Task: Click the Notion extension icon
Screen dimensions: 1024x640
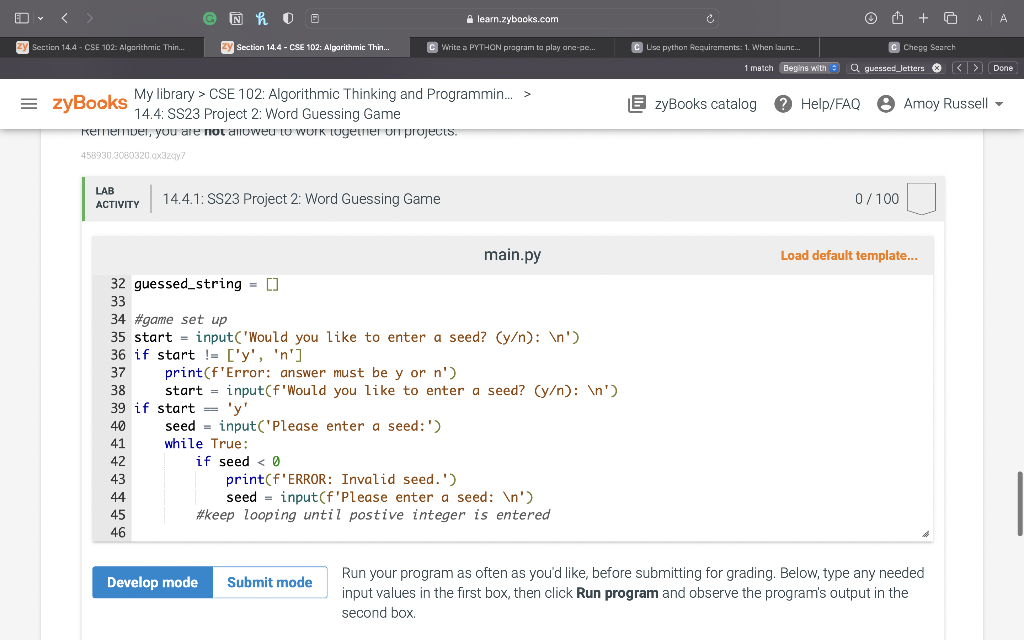Action: click(x=236, y=17)
